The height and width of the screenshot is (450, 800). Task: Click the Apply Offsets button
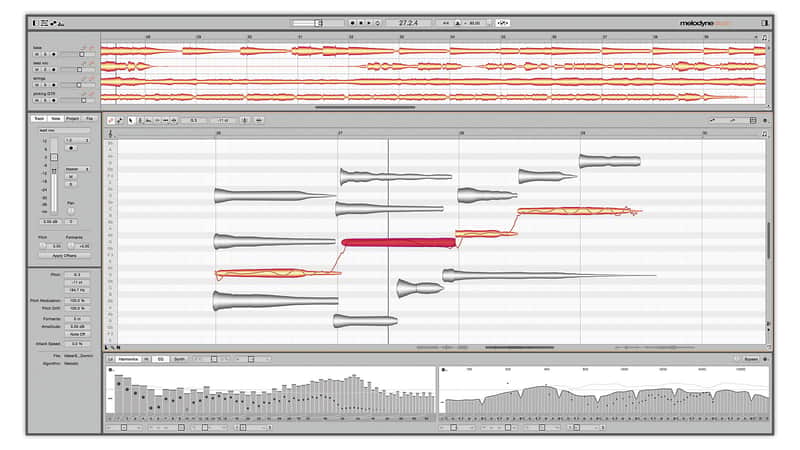[64, 256]
